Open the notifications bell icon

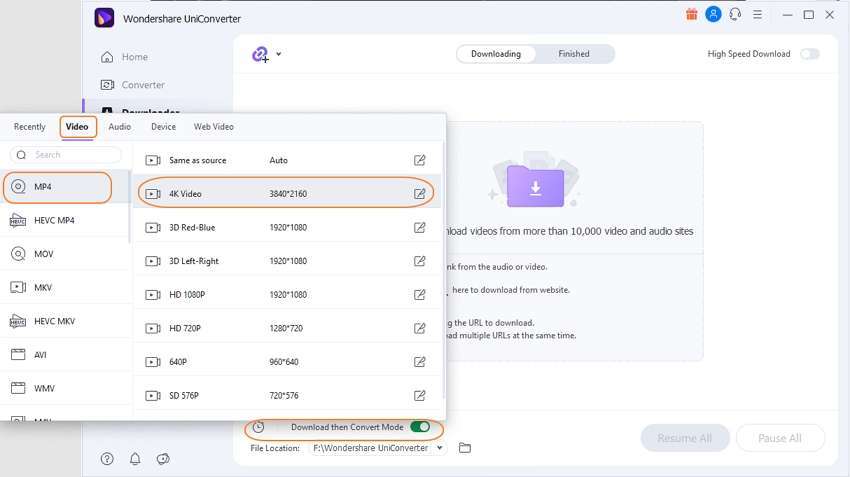click(x=135, y=459)
